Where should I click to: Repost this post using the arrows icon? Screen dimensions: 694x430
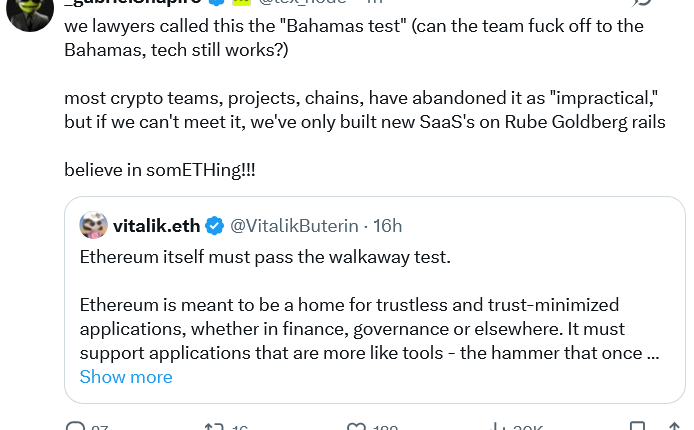click(x=213, y=427)
